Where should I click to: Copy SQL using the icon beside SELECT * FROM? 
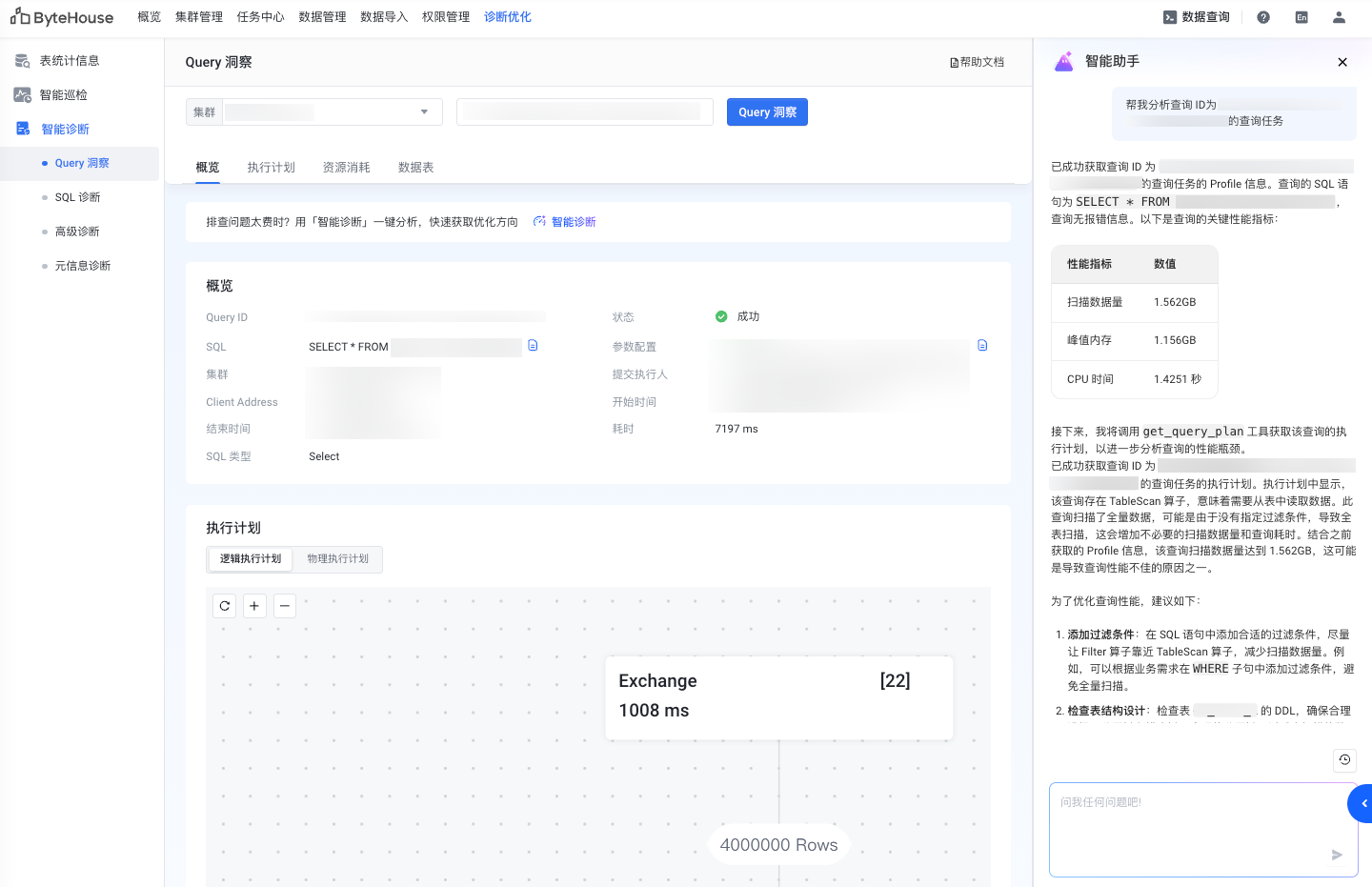coord(533,346)
